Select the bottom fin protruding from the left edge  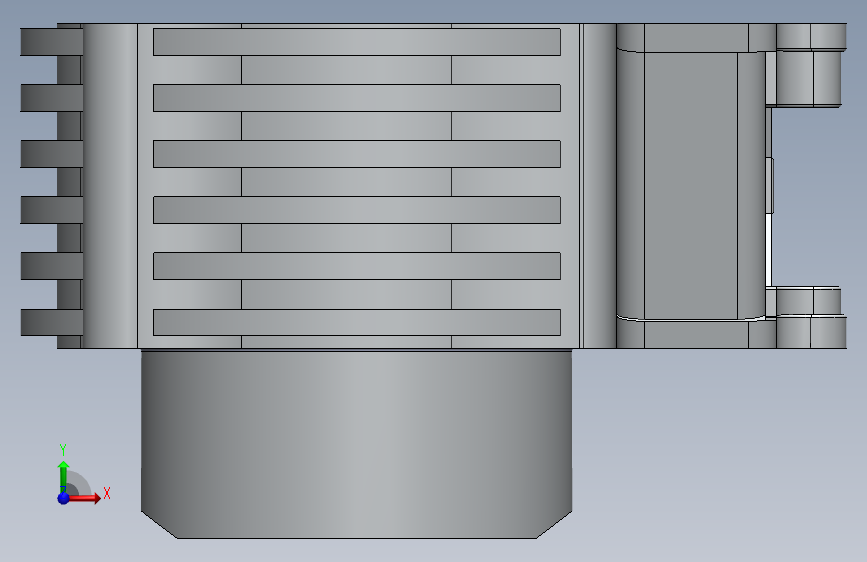pyautogui.click(x=51, y=322)
